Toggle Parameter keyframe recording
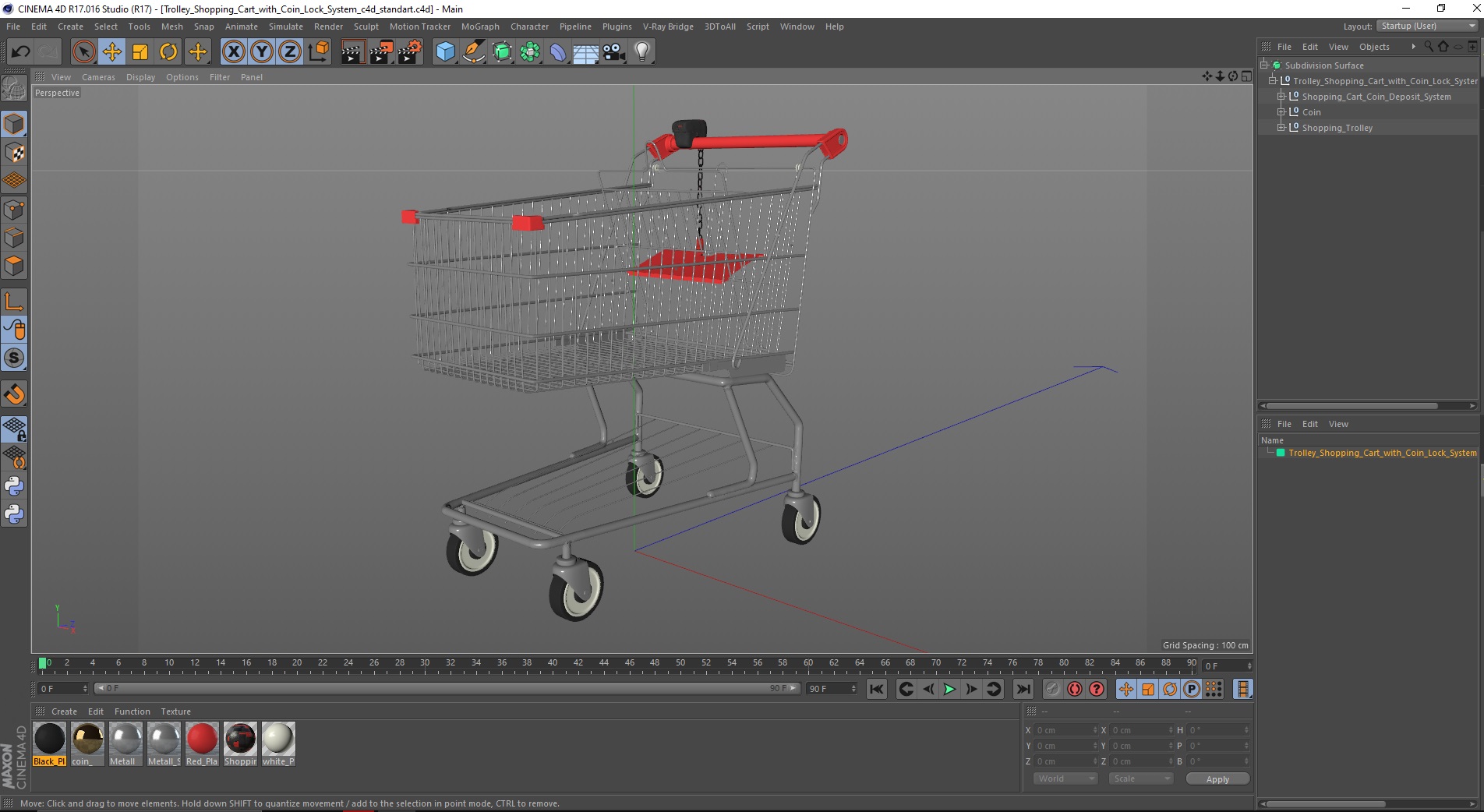Image resolution: width=1484 pixels, height=812 pixels. (x=1192, y=689)
